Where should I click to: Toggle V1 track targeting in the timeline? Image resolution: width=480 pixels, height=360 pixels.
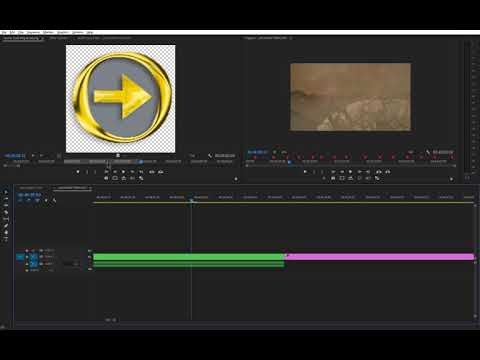point(34,257)
